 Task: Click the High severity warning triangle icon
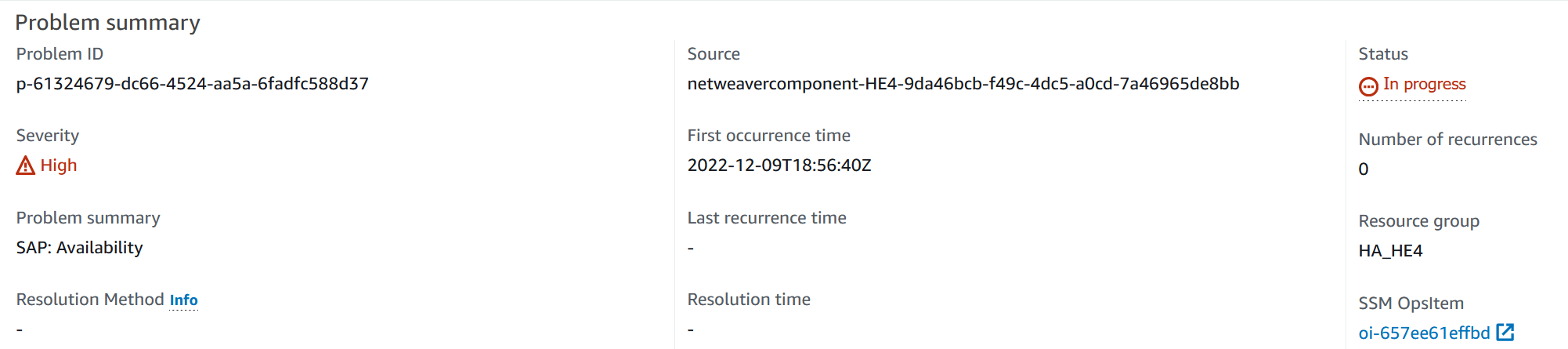[x=26, y=165]
